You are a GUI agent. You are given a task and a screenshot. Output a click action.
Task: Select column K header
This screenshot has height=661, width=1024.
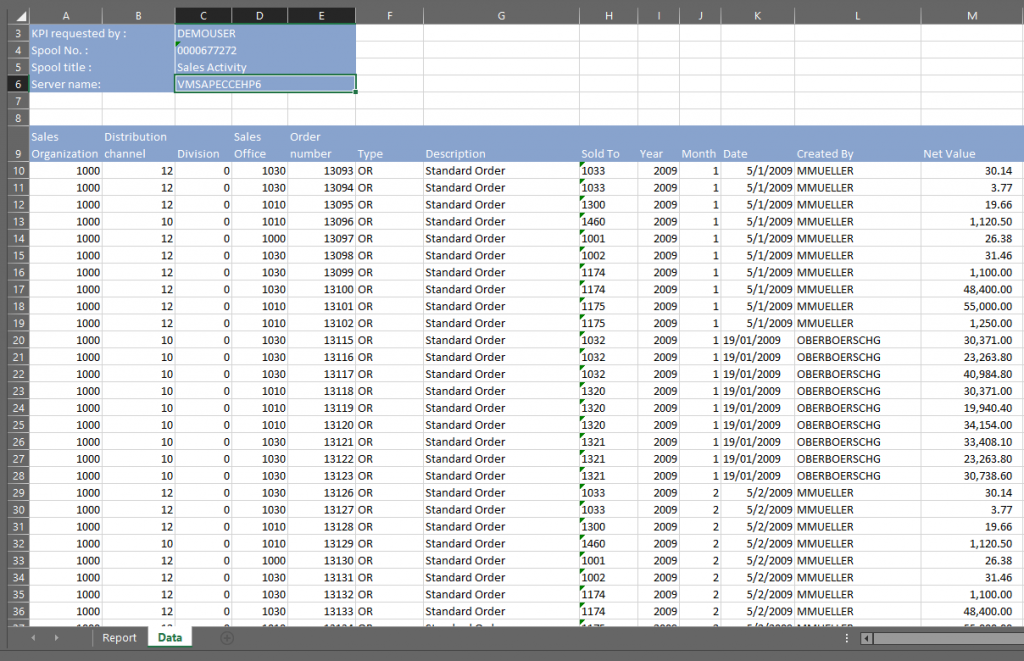click(758, 16)
